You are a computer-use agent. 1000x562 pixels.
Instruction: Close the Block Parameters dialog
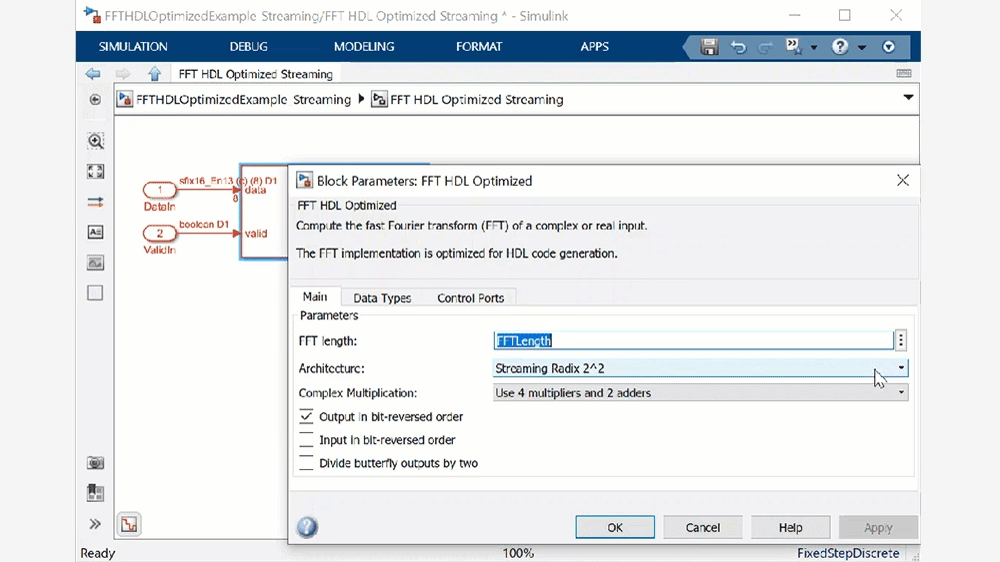coord(902,181)
